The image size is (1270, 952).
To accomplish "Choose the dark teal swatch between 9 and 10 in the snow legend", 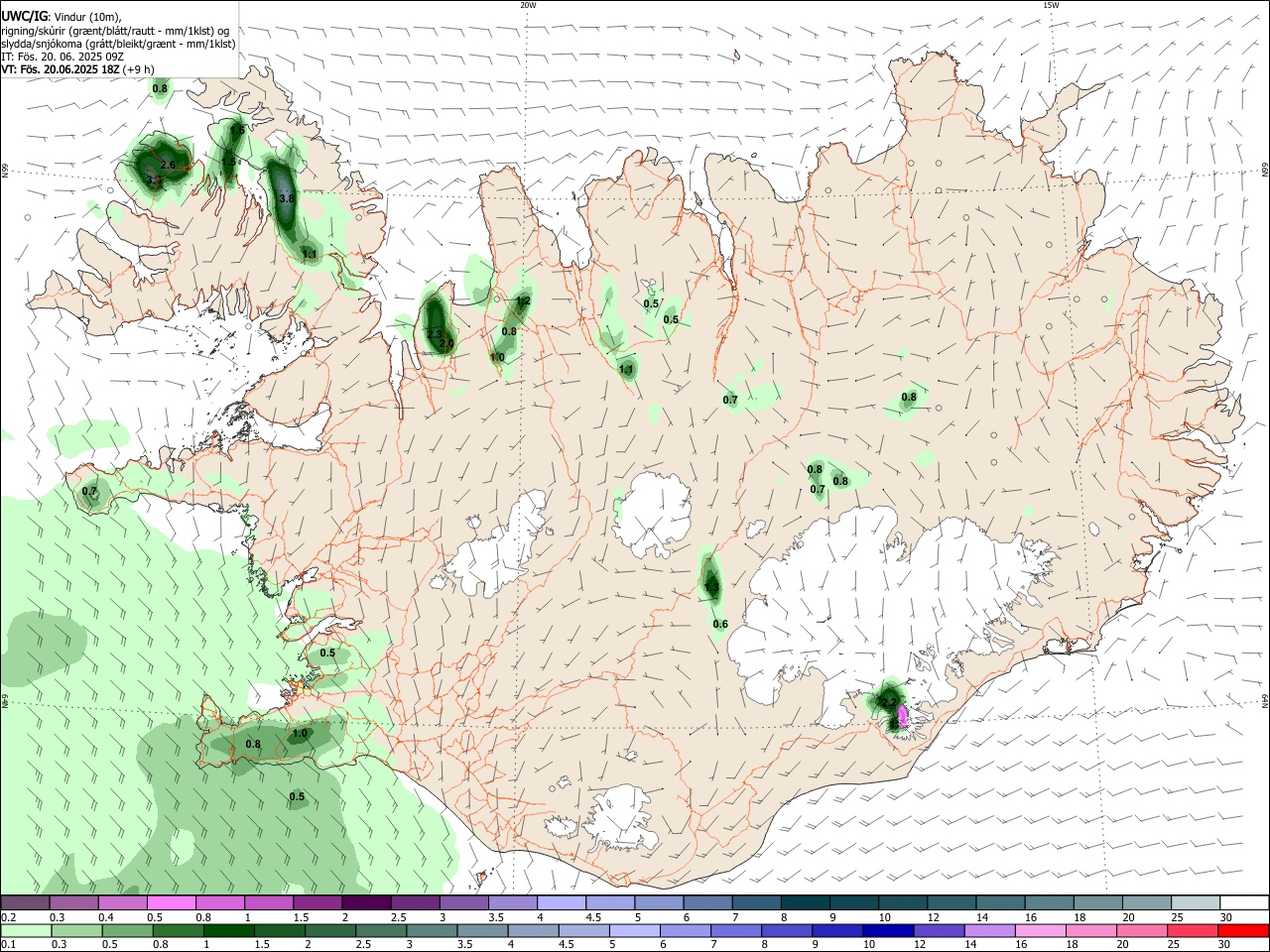I will tap(853, 902).
